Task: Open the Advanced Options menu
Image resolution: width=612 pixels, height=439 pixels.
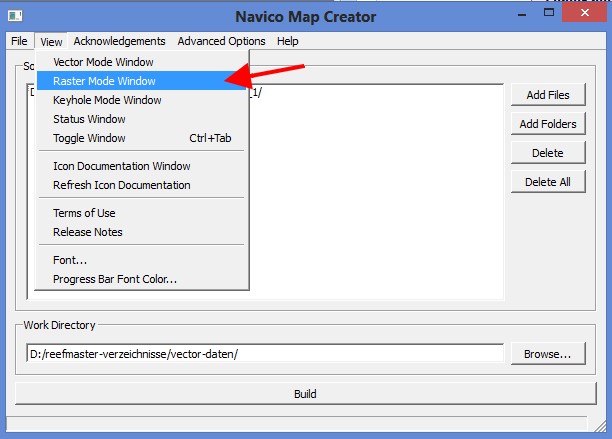Action: click(221, 41)
